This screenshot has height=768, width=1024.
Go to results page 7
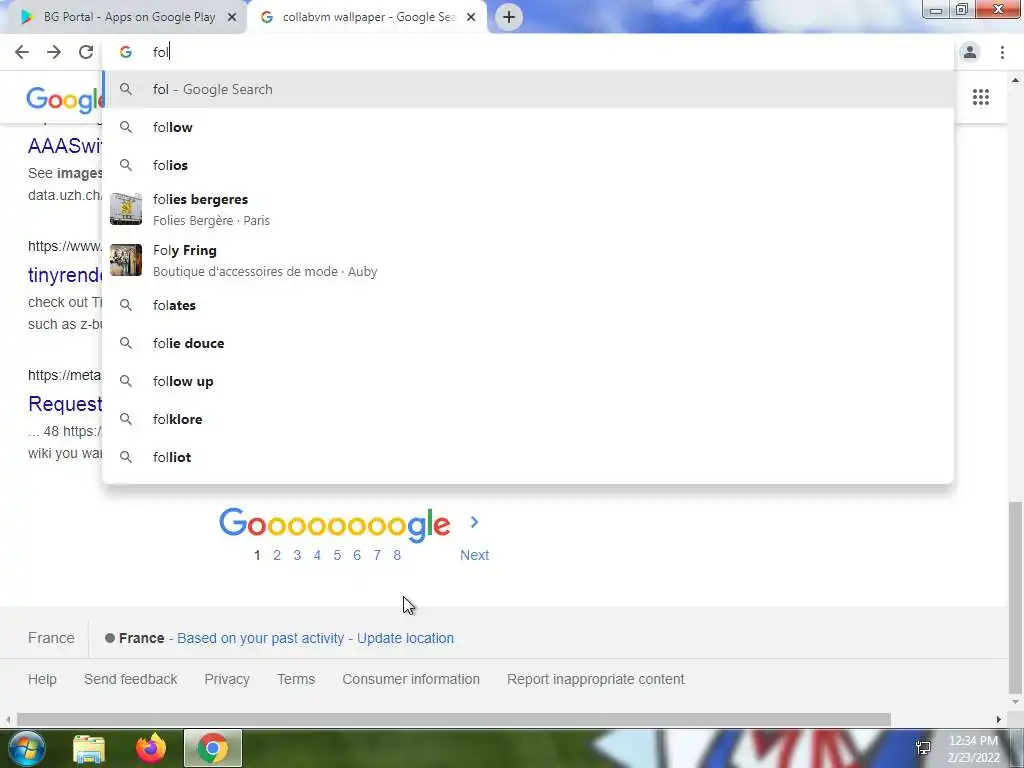pos(377,555)
